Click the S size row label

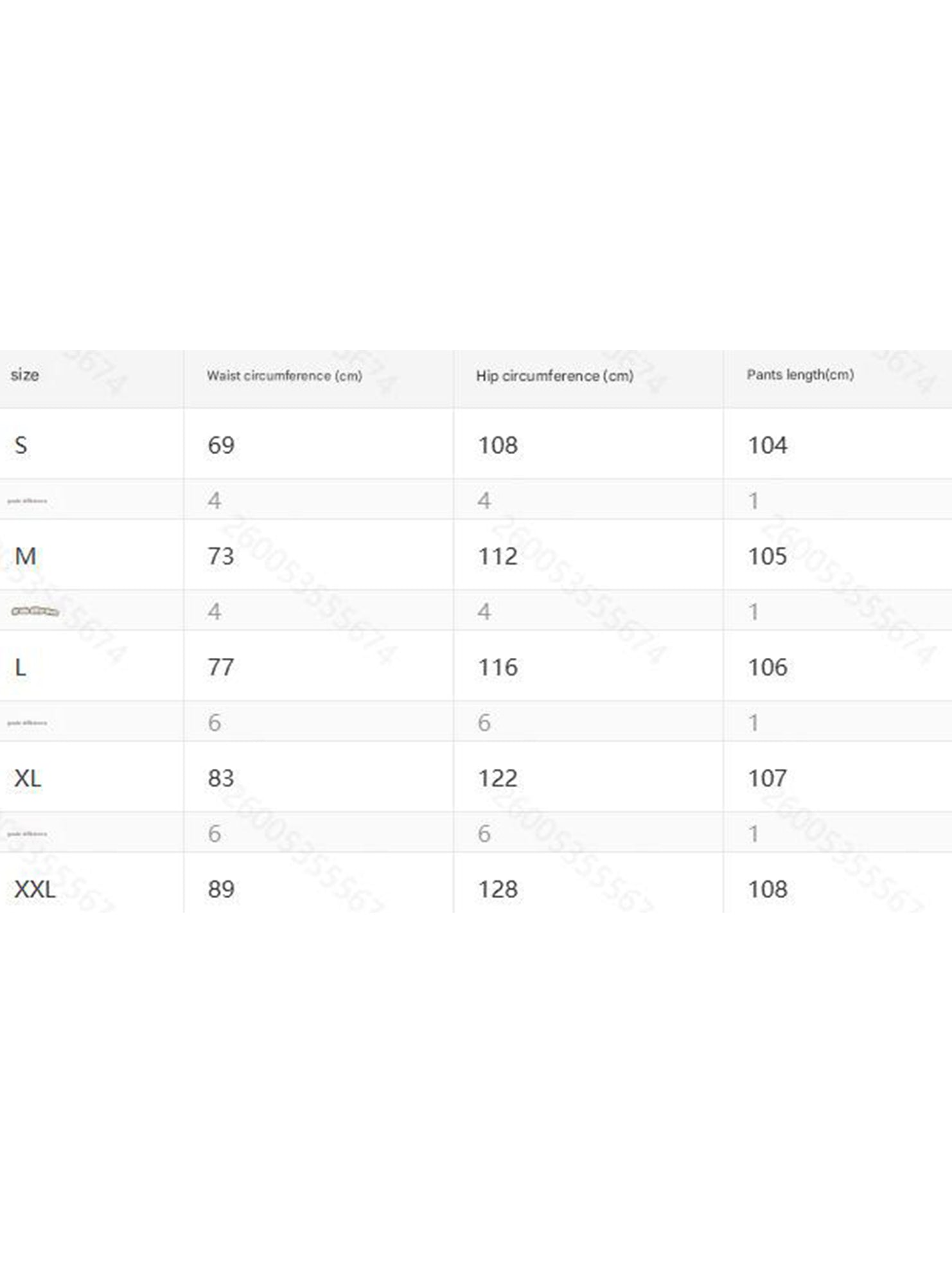coord(21,445)
